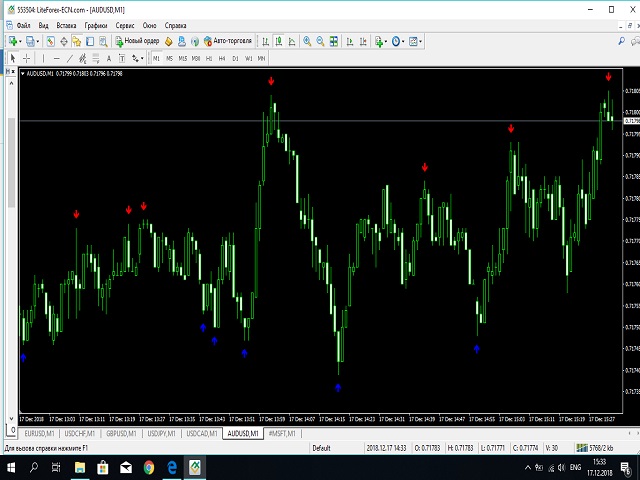Click the Indicators list icon
This screenshot has width=640, height=480.
(x=378, y=41)
